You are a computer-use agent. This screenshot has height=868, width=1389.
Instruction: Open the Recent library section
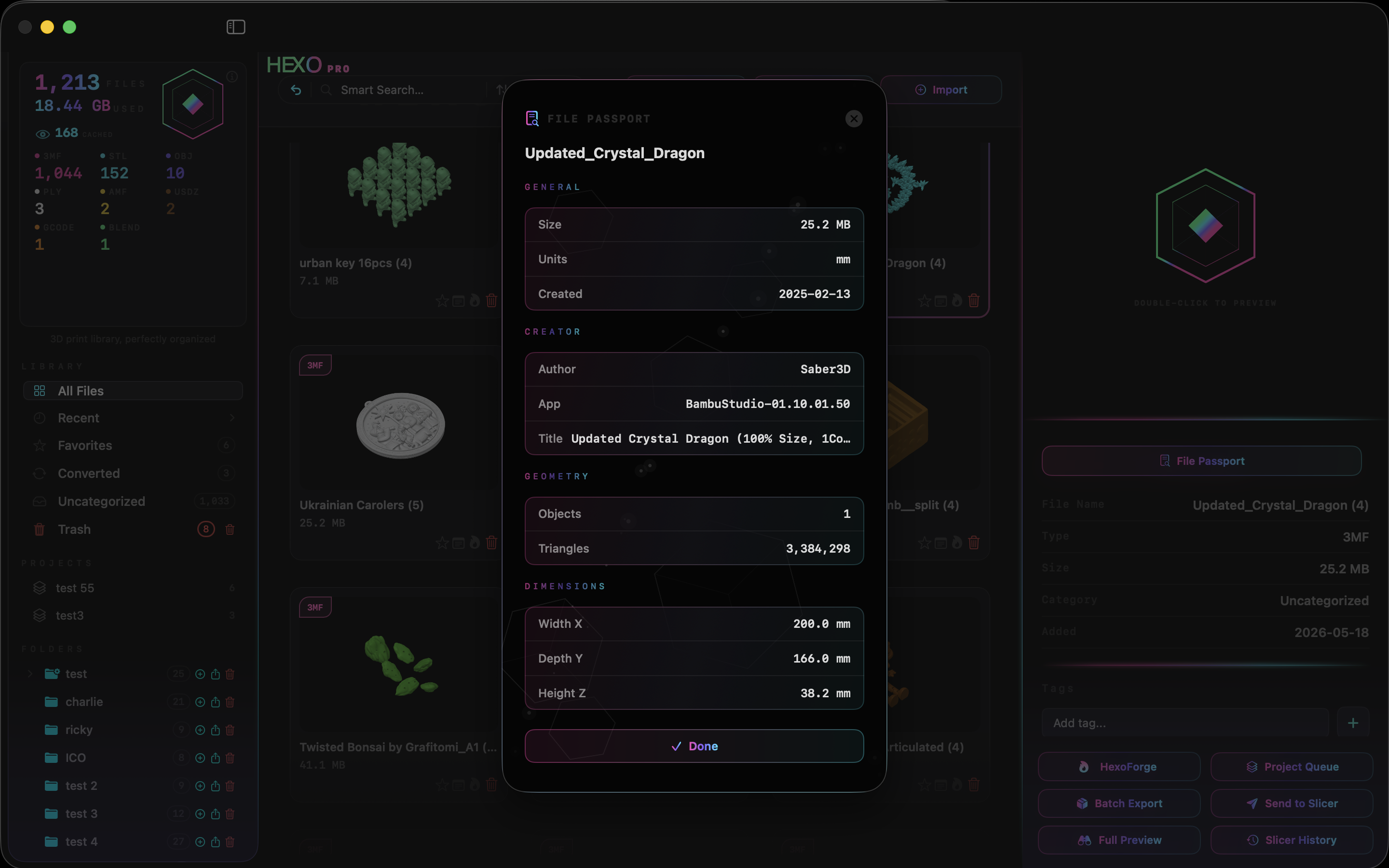click(x=133, y=418)
